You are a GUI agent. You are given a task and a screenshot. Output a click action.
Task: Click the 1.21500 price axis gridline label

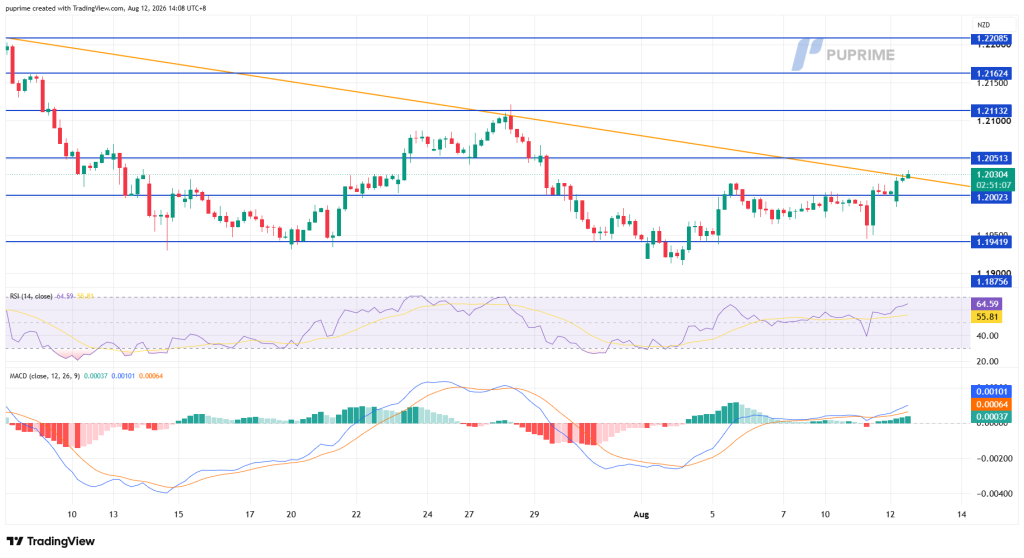tap(993, 83)
